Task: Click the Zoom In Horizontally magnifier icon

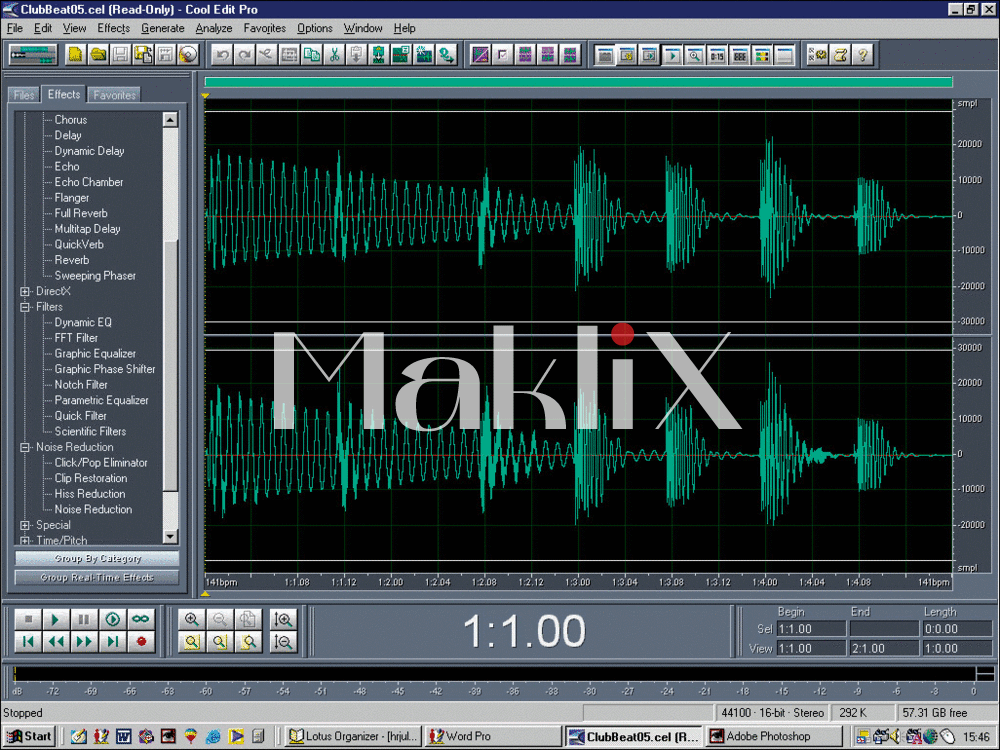Action: 192,620
